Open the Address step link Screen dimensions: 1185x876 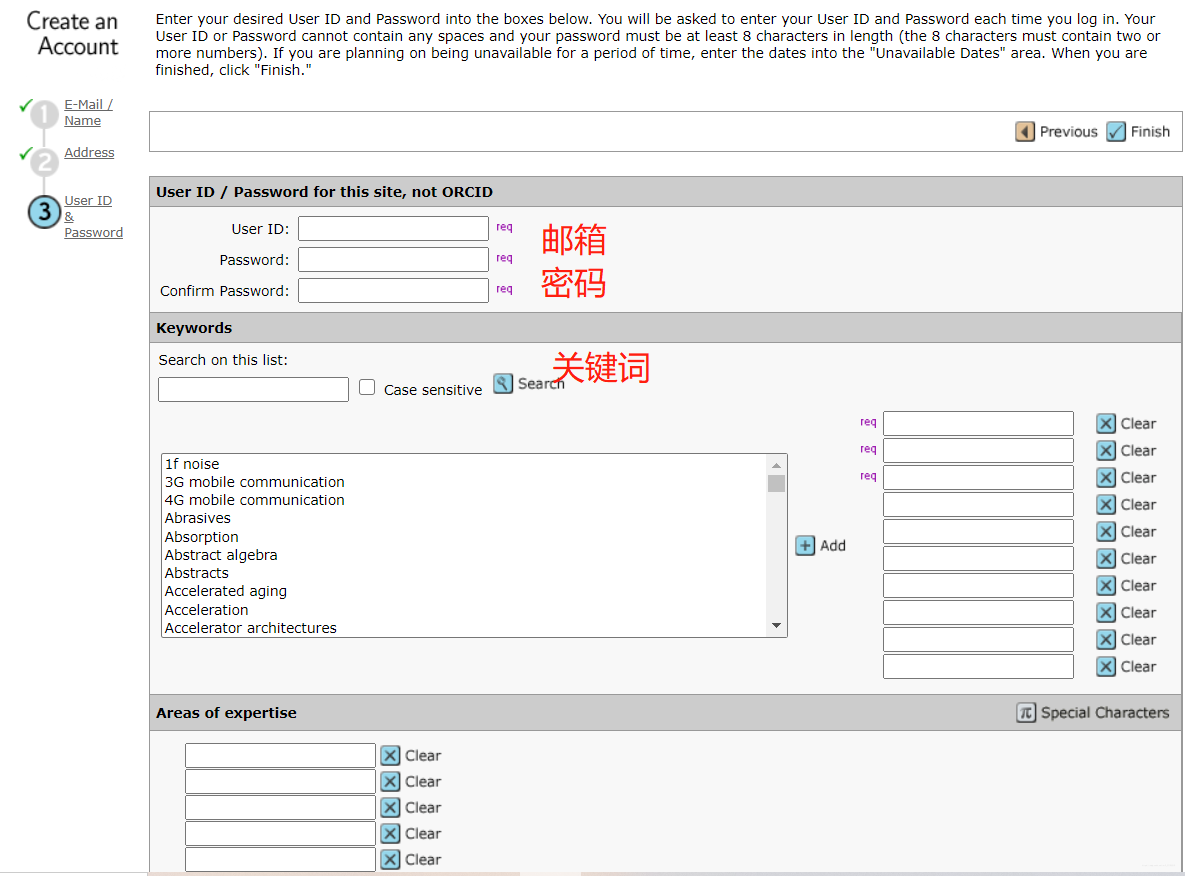[89, 153]
